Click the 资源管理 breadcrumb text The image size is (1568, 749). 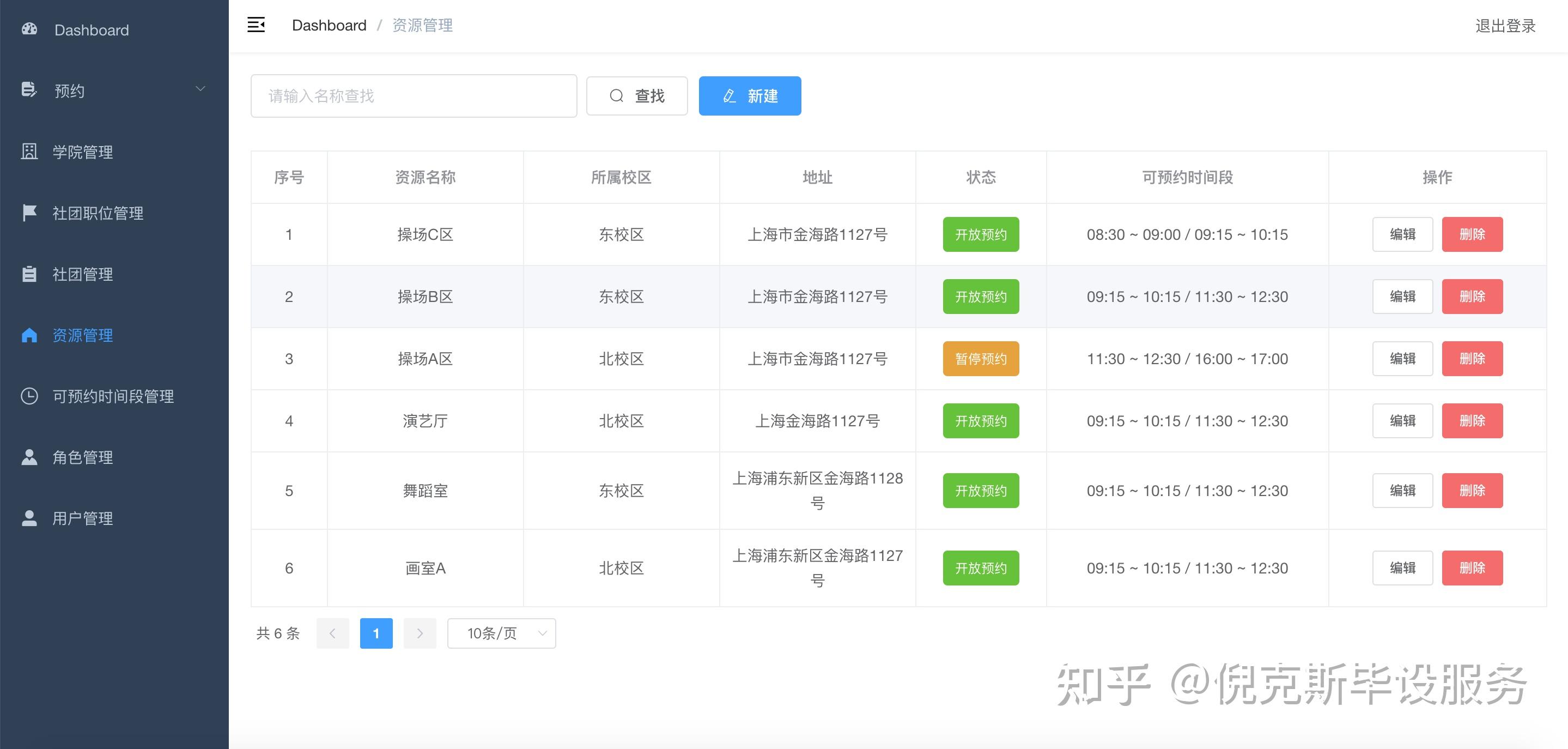pos(422,25)
